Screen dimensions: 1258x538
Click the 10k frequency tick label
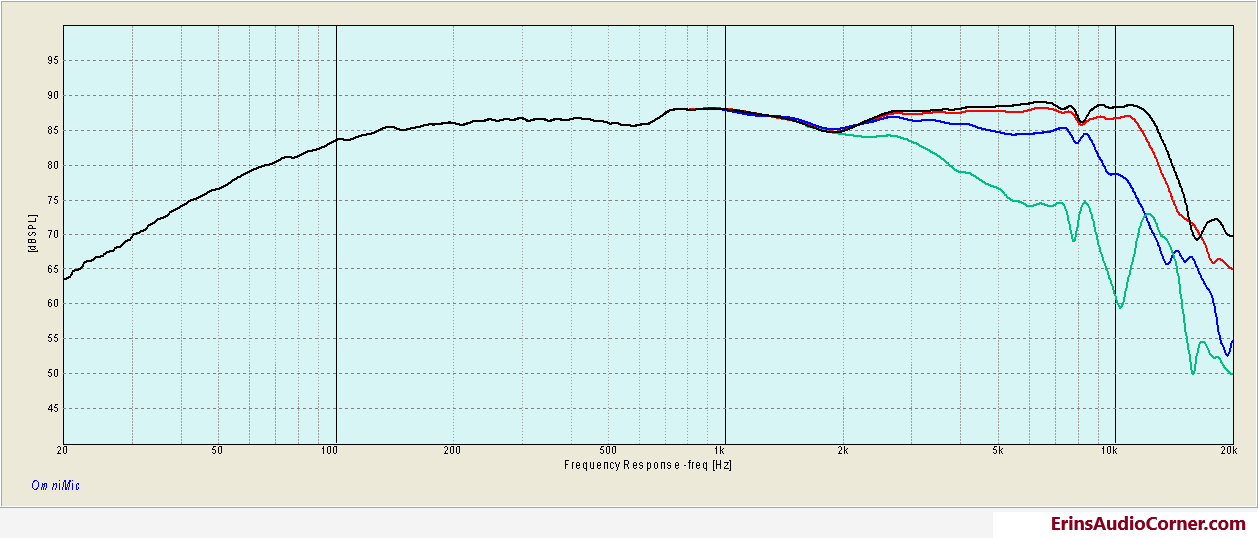tap(1109, 452)
